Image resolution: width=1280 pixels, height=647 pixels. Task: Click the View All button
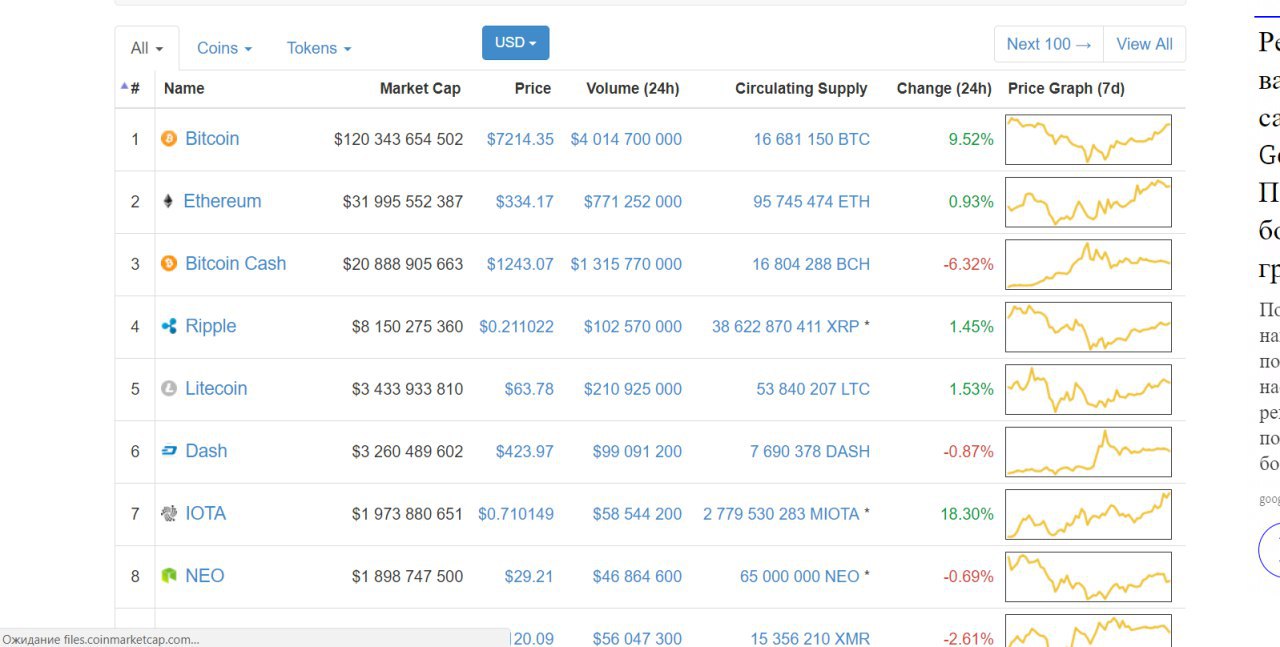point(1144,44)
